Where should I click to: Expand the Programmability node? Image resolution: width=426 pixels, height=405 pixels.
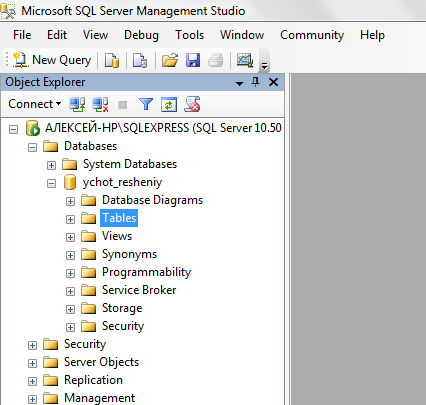coord(70,273)
